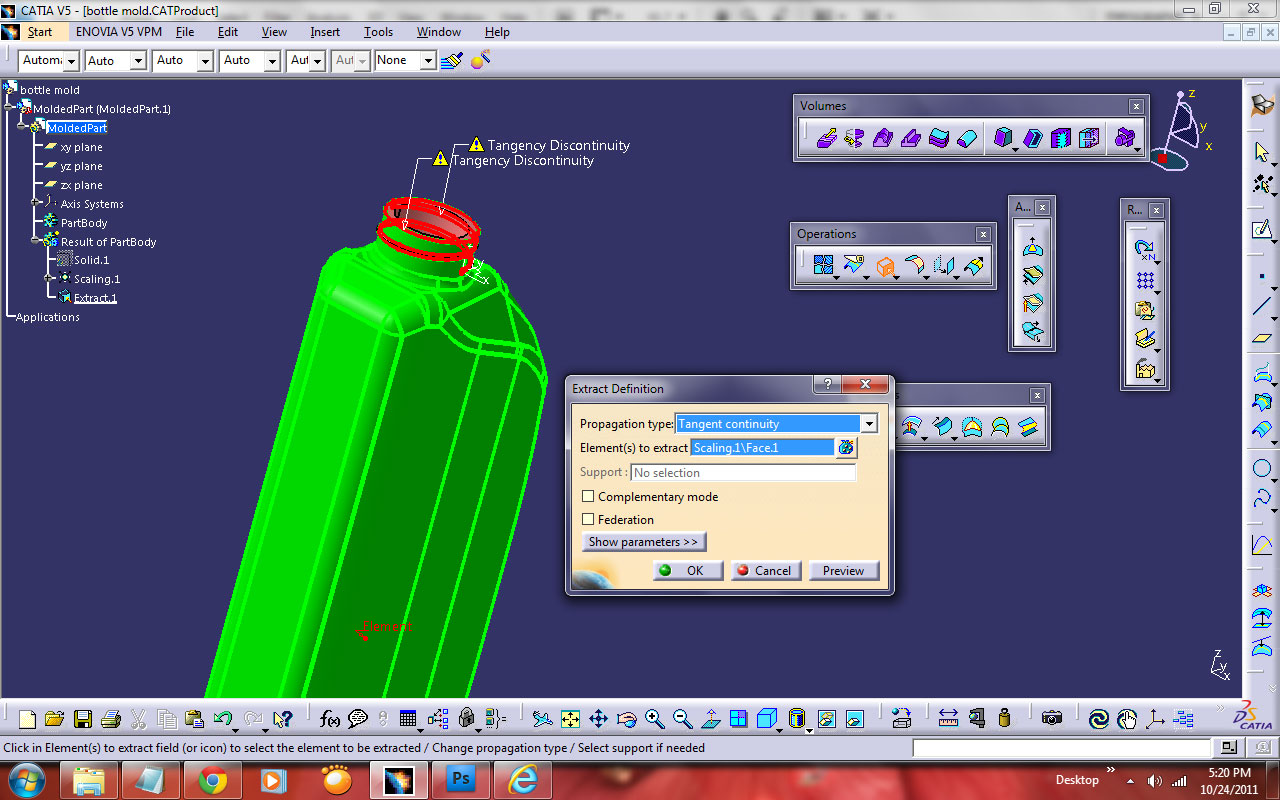Click the Volume Extrude icon in Volumes toolbar
Viewport: 1280px width, 800px height.
click(827, 138)
